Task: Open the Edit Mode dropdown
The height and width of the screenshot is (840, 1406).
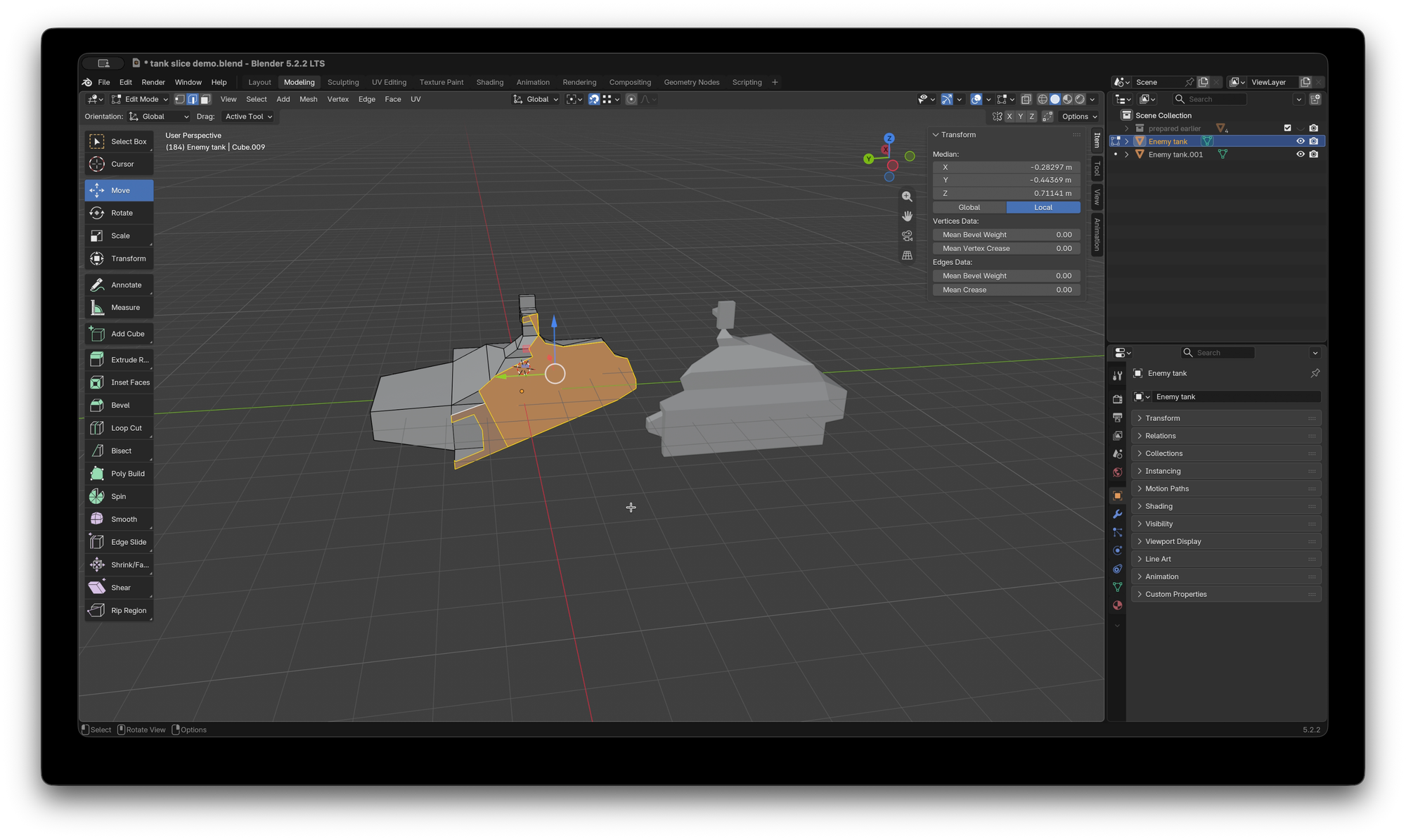Action: coord(141,99)
